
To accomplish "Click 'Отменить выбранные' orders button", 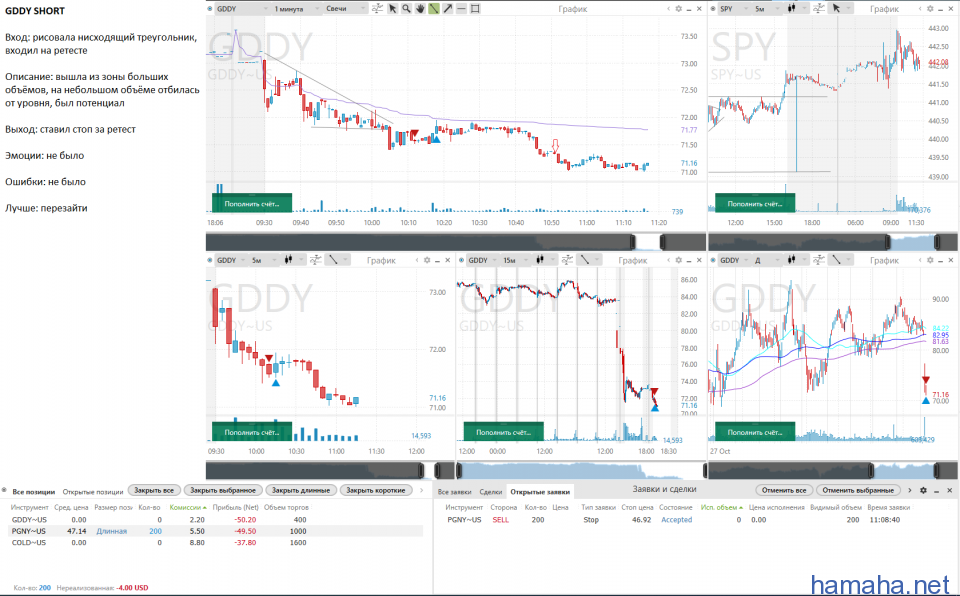I will (x=858, y=490).
